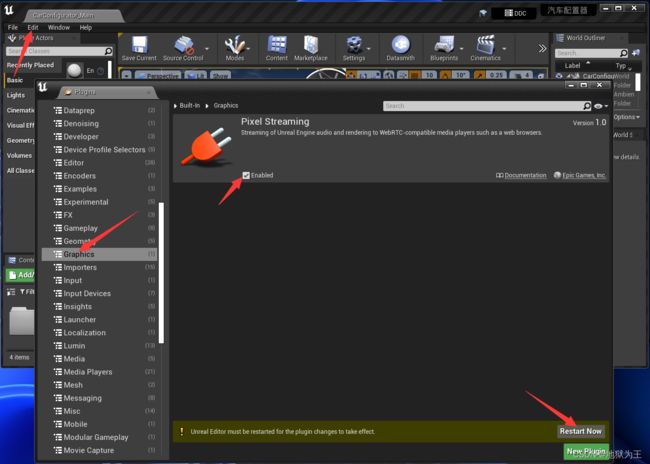Open the Epic Games, Inc. link
This screenshot has width=650, height=464.
[580, 175]
